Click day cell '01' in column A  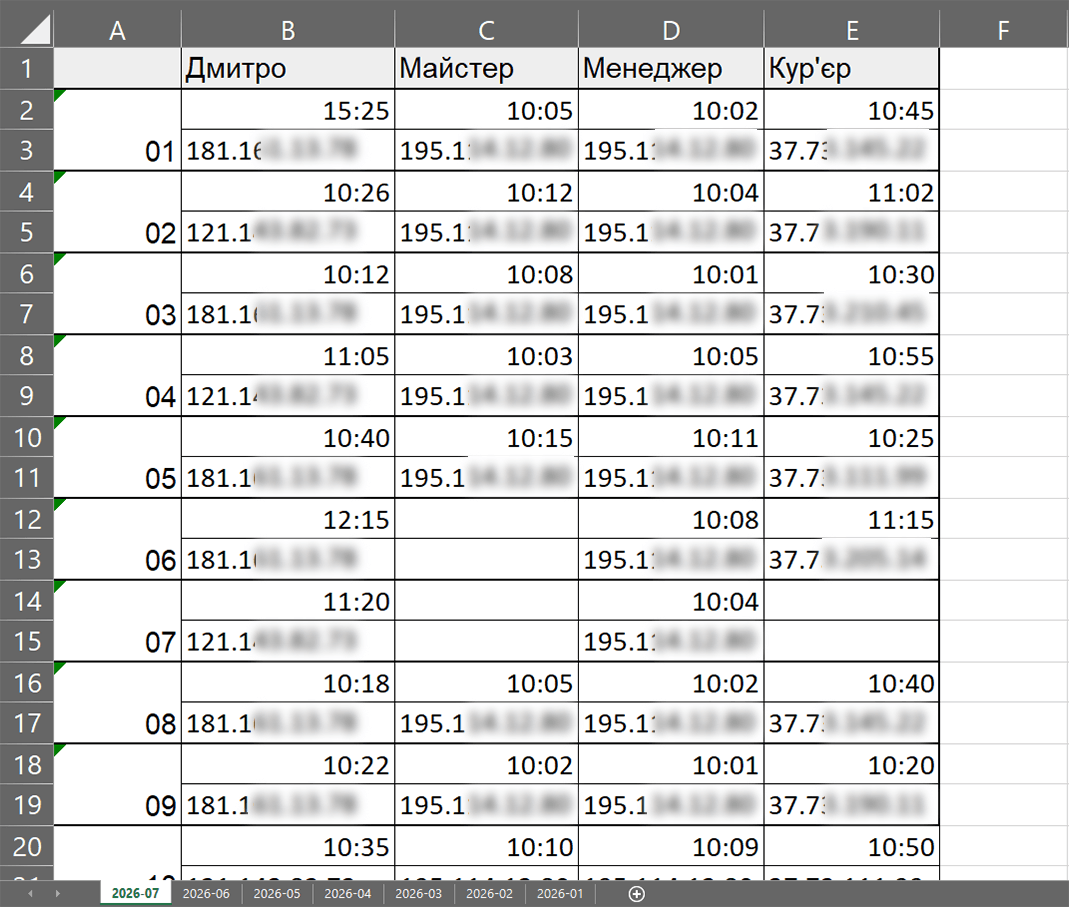pos(117,130)
